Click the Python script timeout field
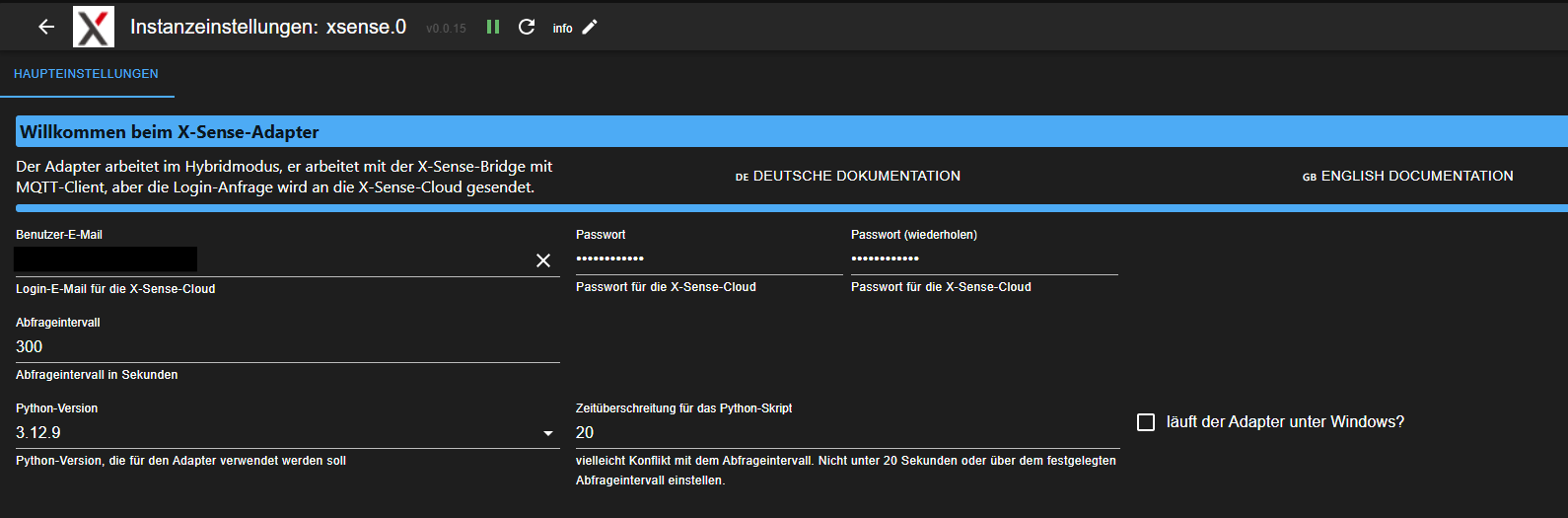The width and height of the screenshot is (1568, 518). coord(846,433)
